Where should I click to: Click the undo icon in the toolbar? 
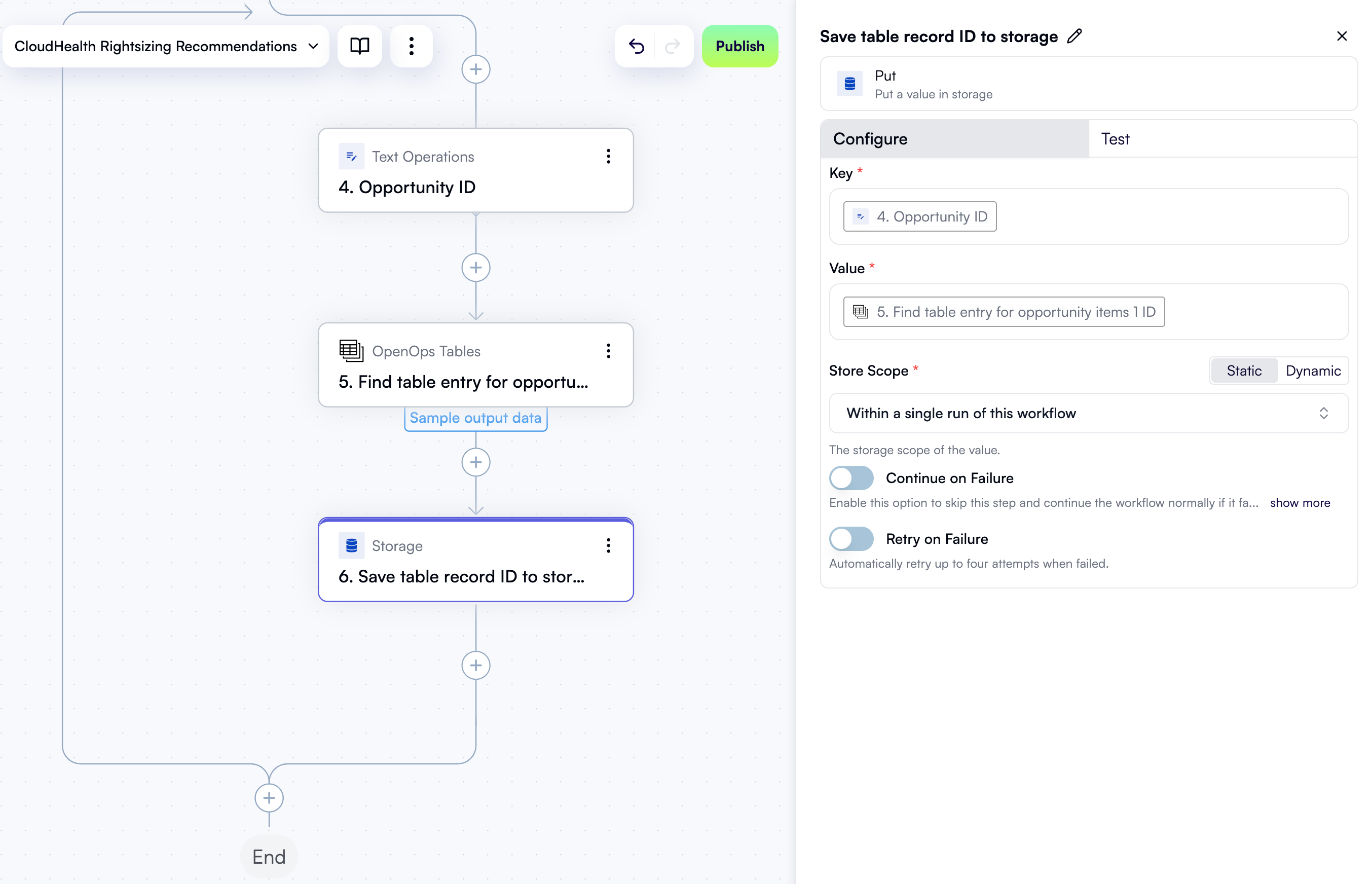click(x=636, y=46)
